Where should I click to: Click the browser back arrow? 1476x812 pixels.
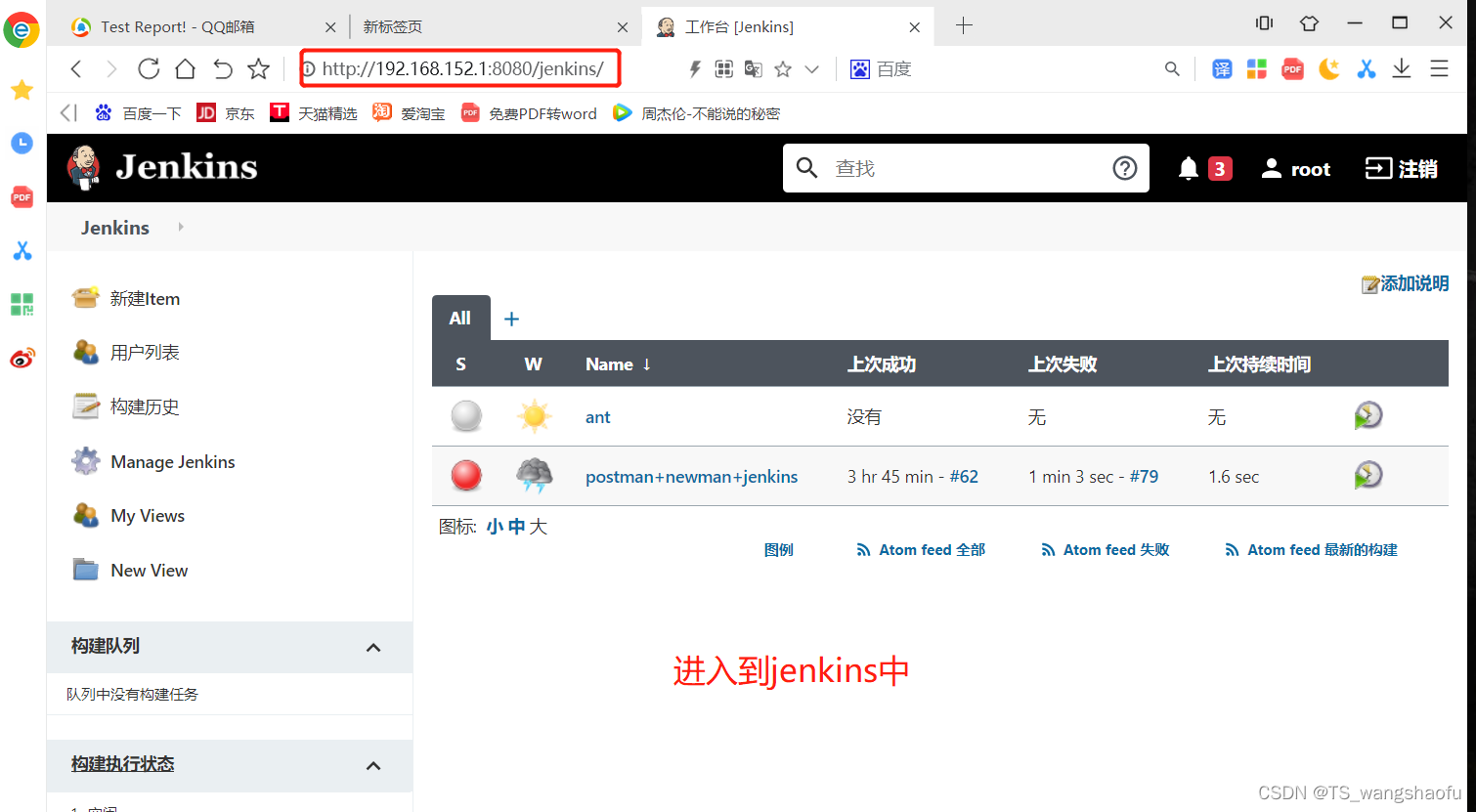pos(76,68)
